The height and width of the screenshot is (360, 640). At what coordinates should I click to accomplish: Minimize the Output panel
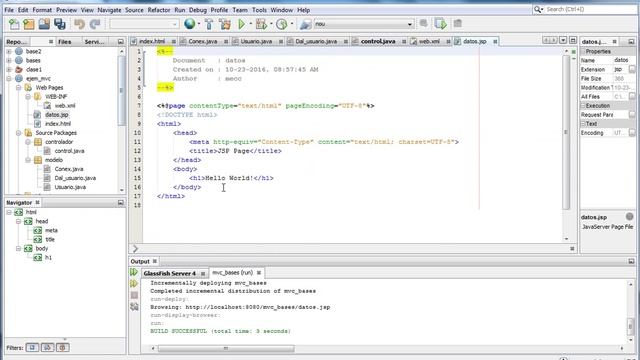(x=631, y=261)
